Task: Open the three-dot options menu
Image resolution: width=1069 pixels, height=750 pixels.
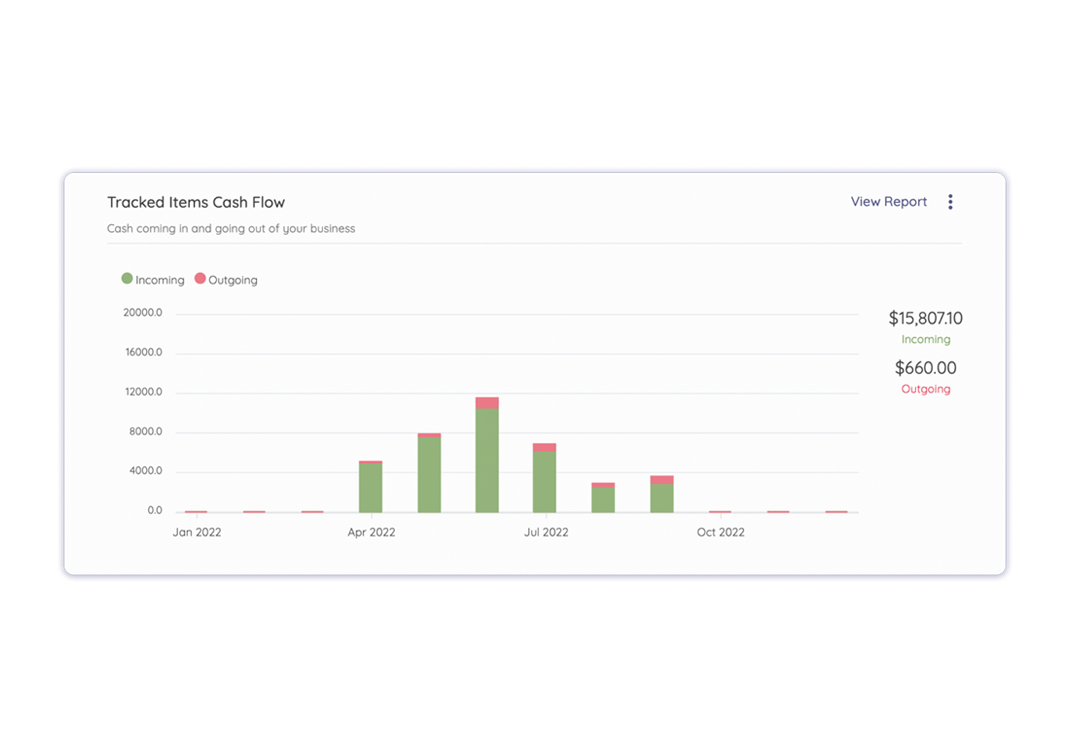Action: [950, 201]
